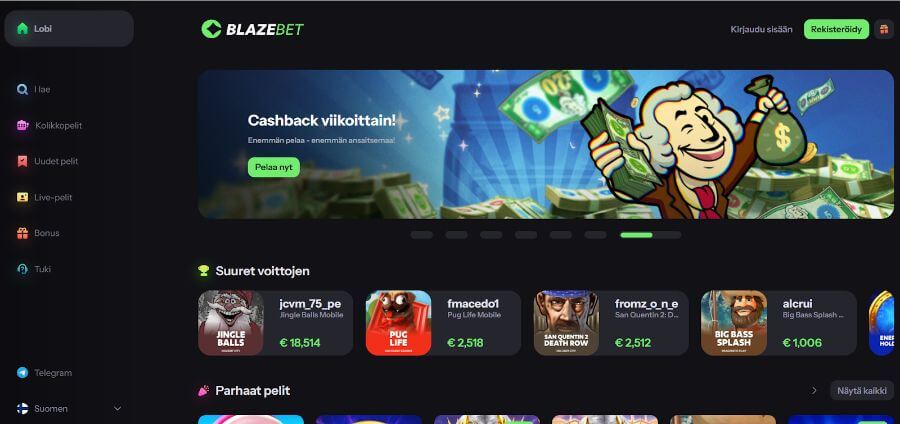Click the Näytä kaikki button

point(862,391)
